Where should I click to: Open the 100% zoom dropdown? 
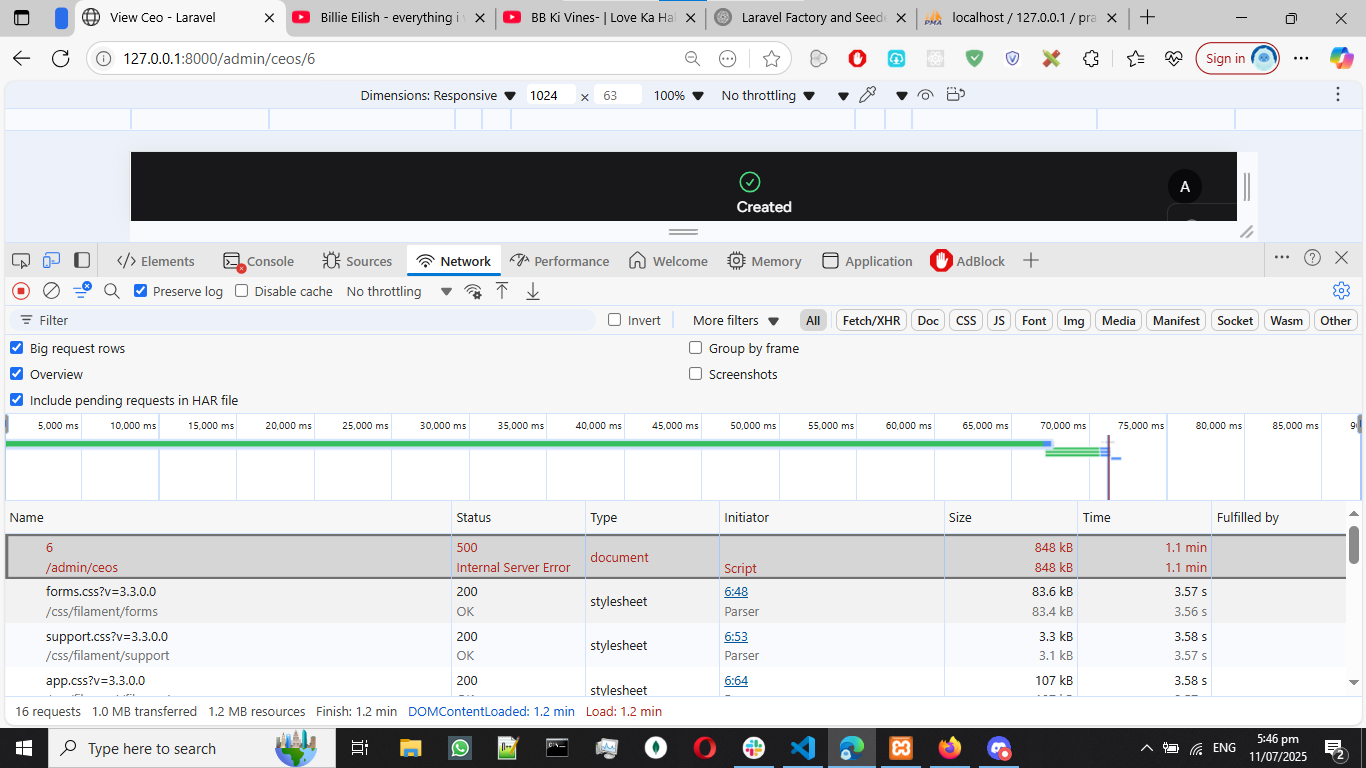[679, 96]
